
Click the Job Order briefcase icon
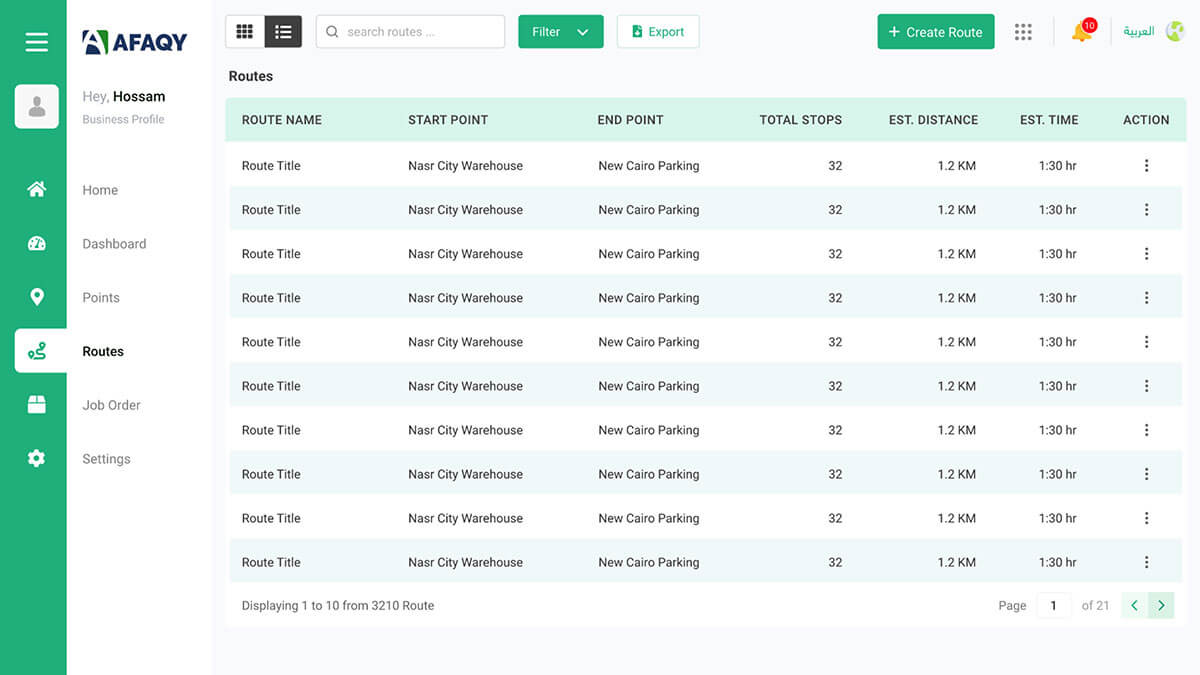[x=36, y=404]
